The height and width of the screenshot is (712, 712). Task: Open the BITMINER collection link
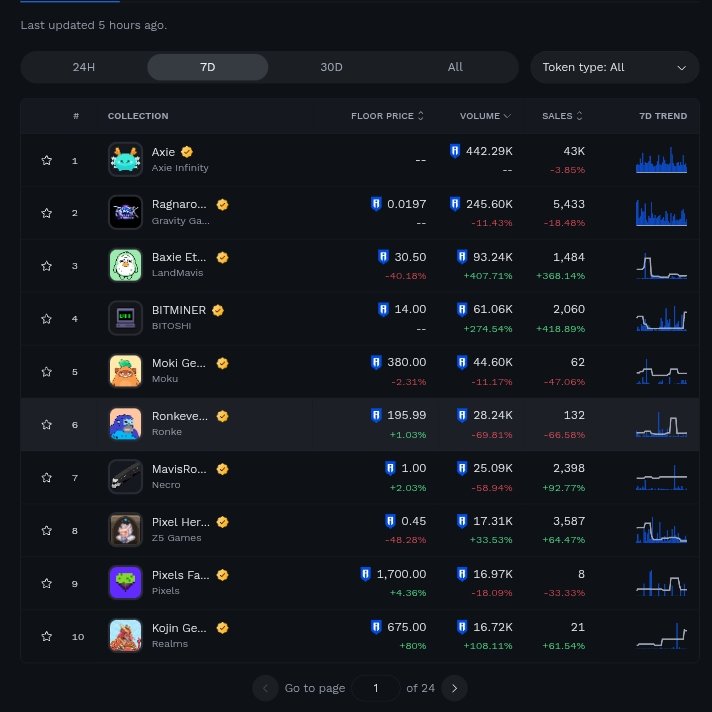click(x=179, y=310)
